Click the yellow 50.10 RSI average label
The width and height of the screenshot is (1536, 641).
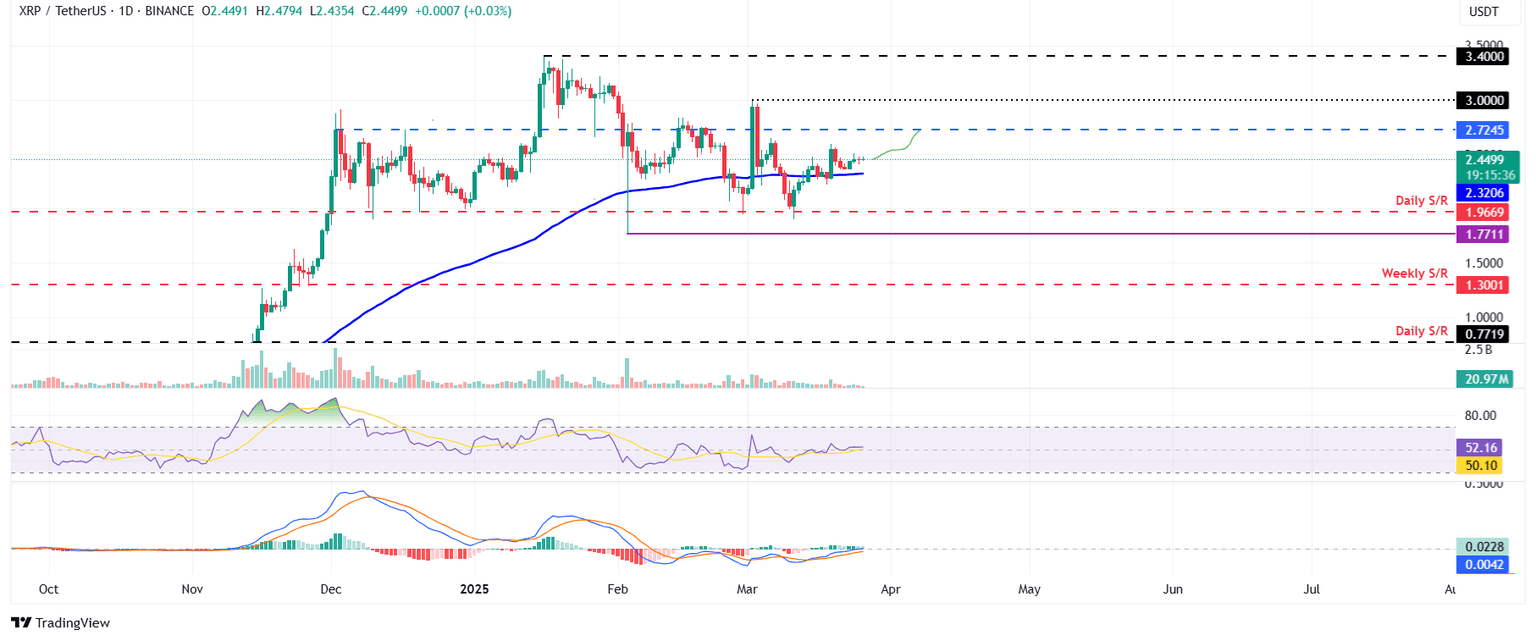(1480, 464)
